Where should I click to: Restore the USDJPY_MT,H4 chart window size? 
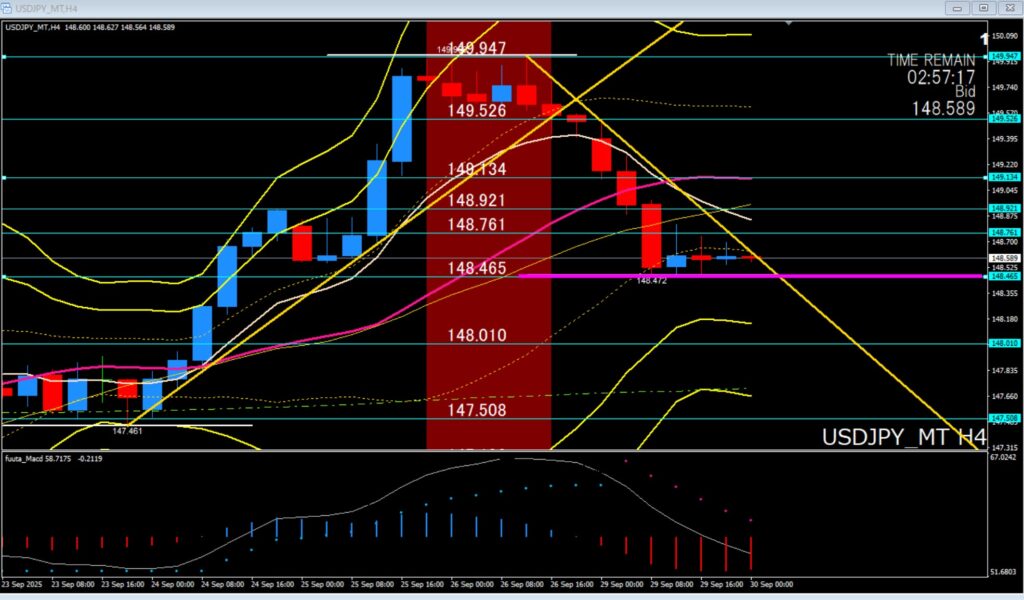(x=983, y=8)
